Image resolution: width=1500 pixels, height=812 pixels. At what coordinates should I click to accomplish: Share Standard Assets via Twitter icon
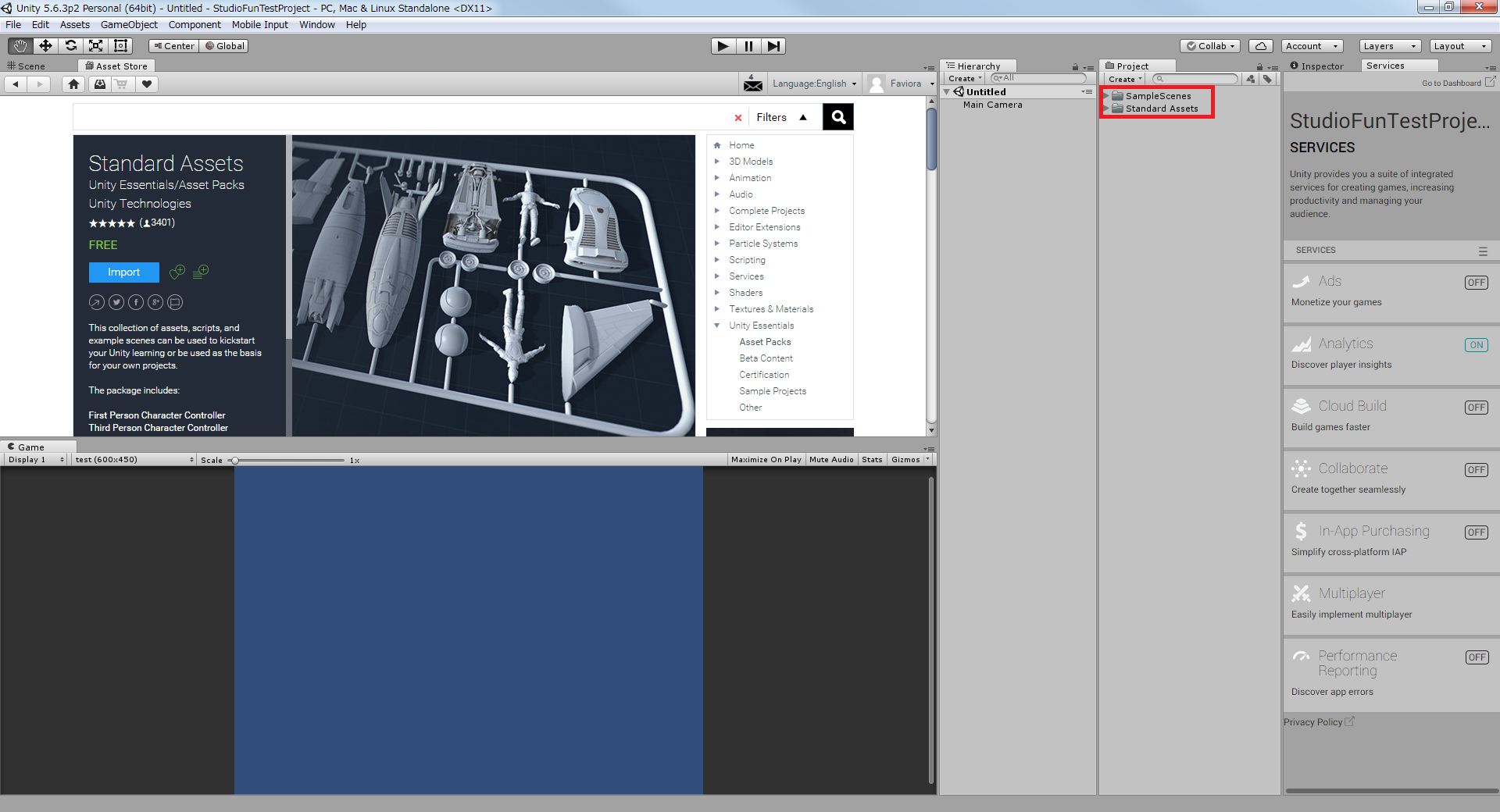point(116,302)
